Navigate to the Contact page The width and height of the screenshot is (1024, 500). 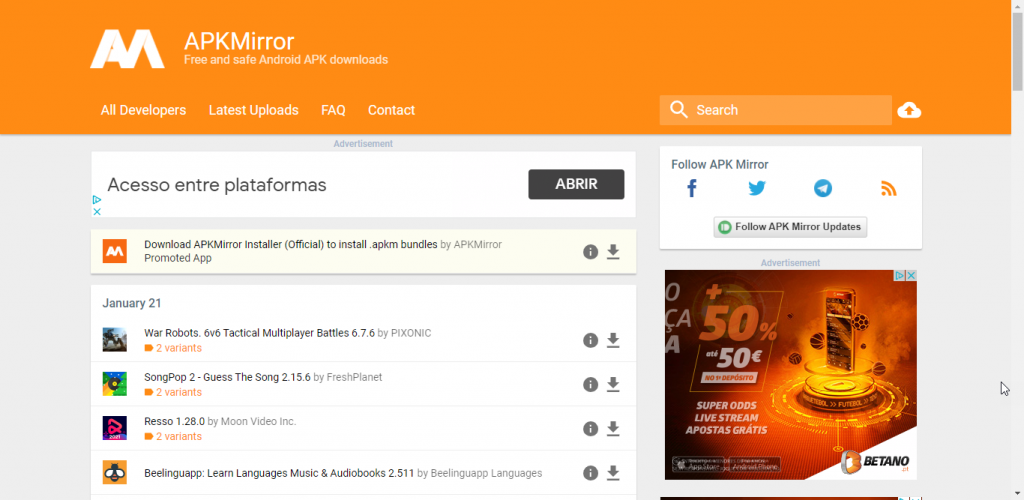point(391,110)
